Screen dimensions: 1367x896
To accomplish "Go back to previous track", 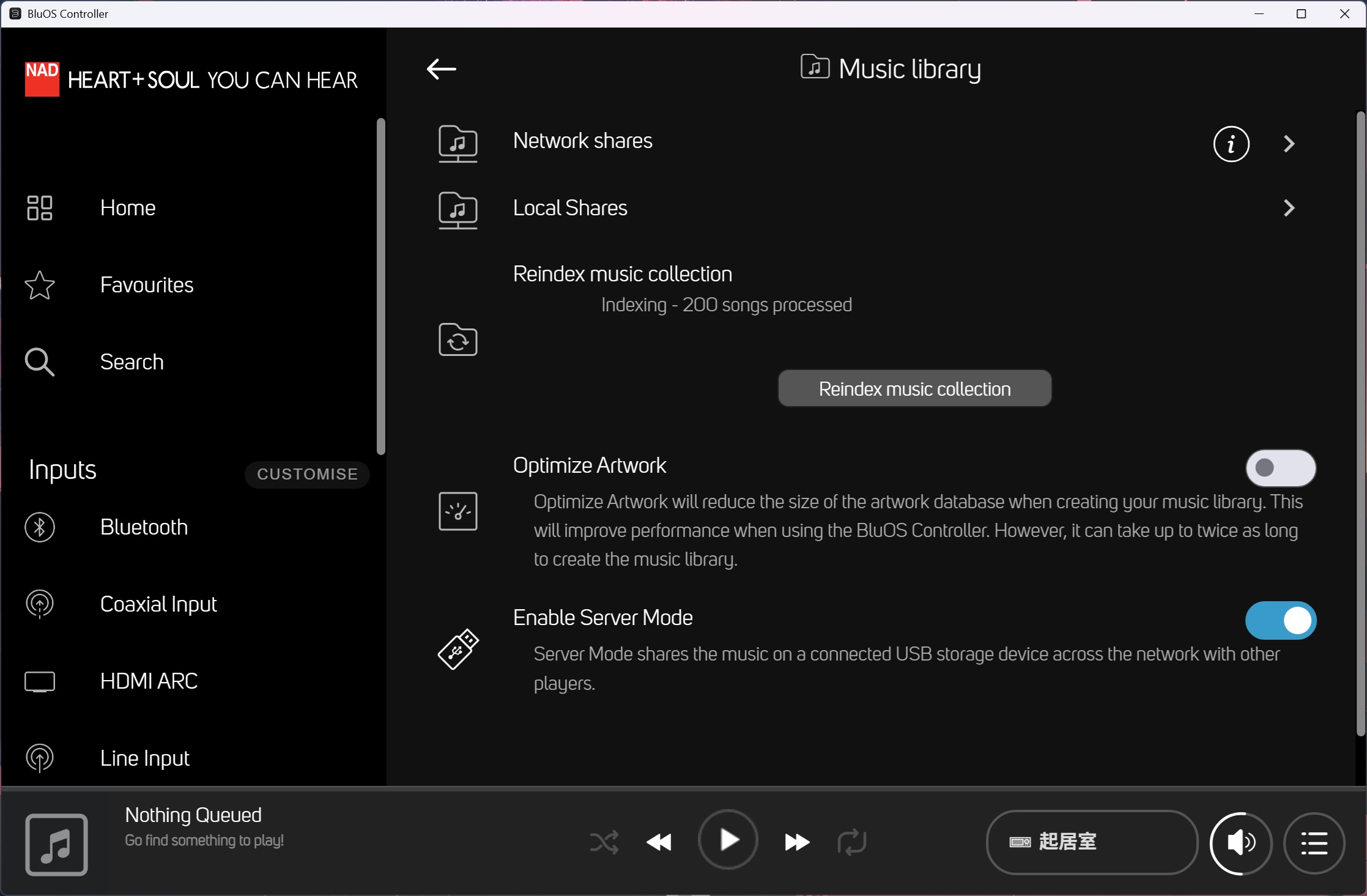I will coord(659,842).
